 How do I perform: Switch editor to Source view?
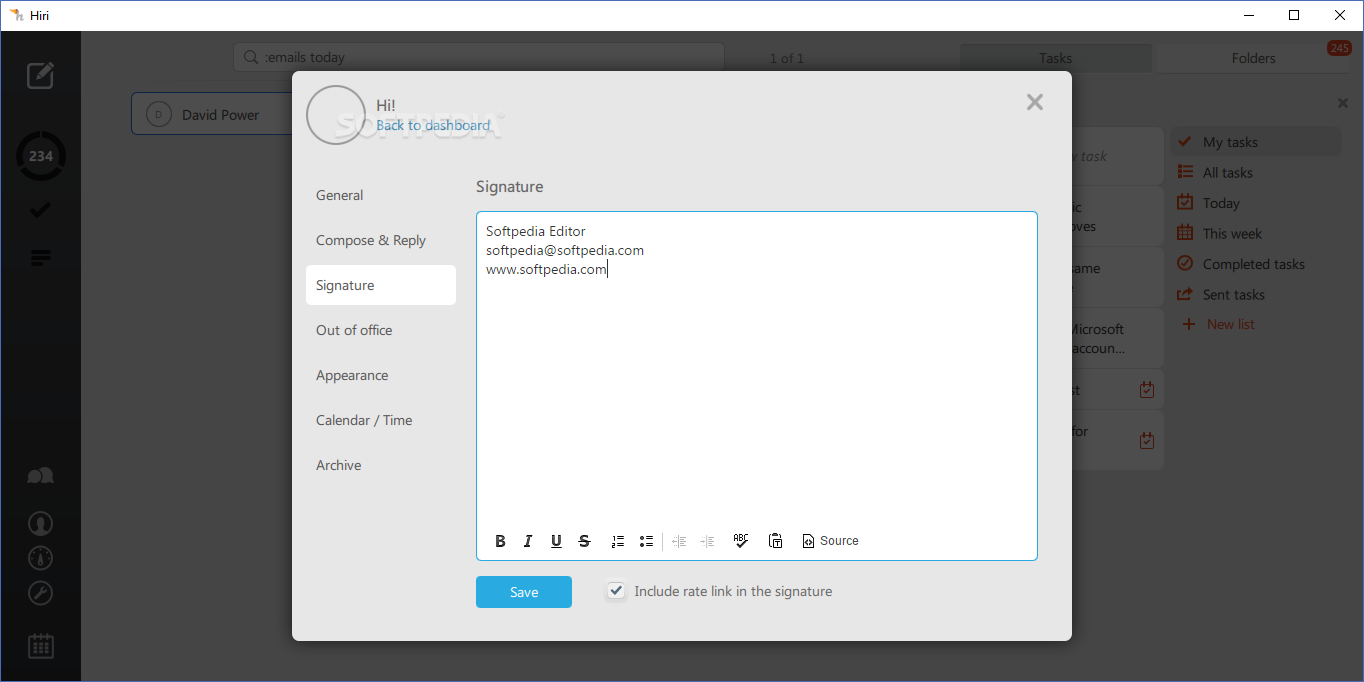pyautogui.click(x=830, y=541)
